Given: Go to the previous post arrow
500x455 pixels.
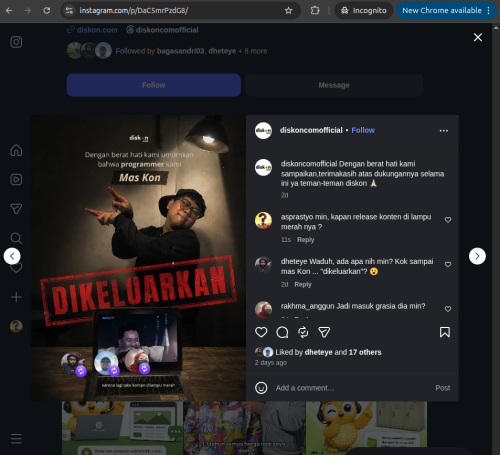Looking at the screenshot, I should point(12,256).
